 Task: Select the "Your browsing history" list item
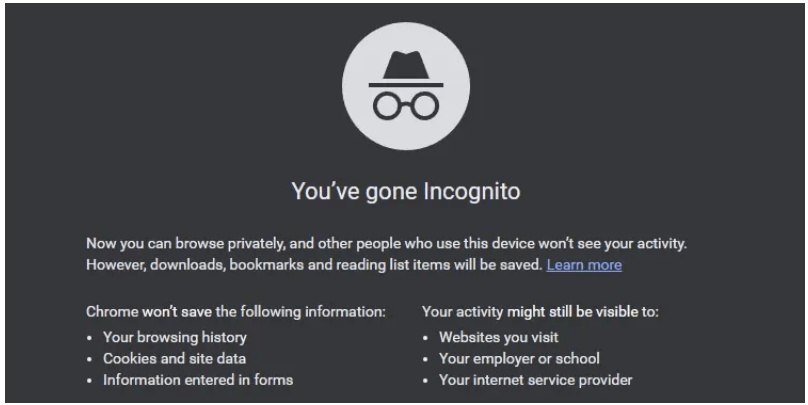click(x=175, y=338)
